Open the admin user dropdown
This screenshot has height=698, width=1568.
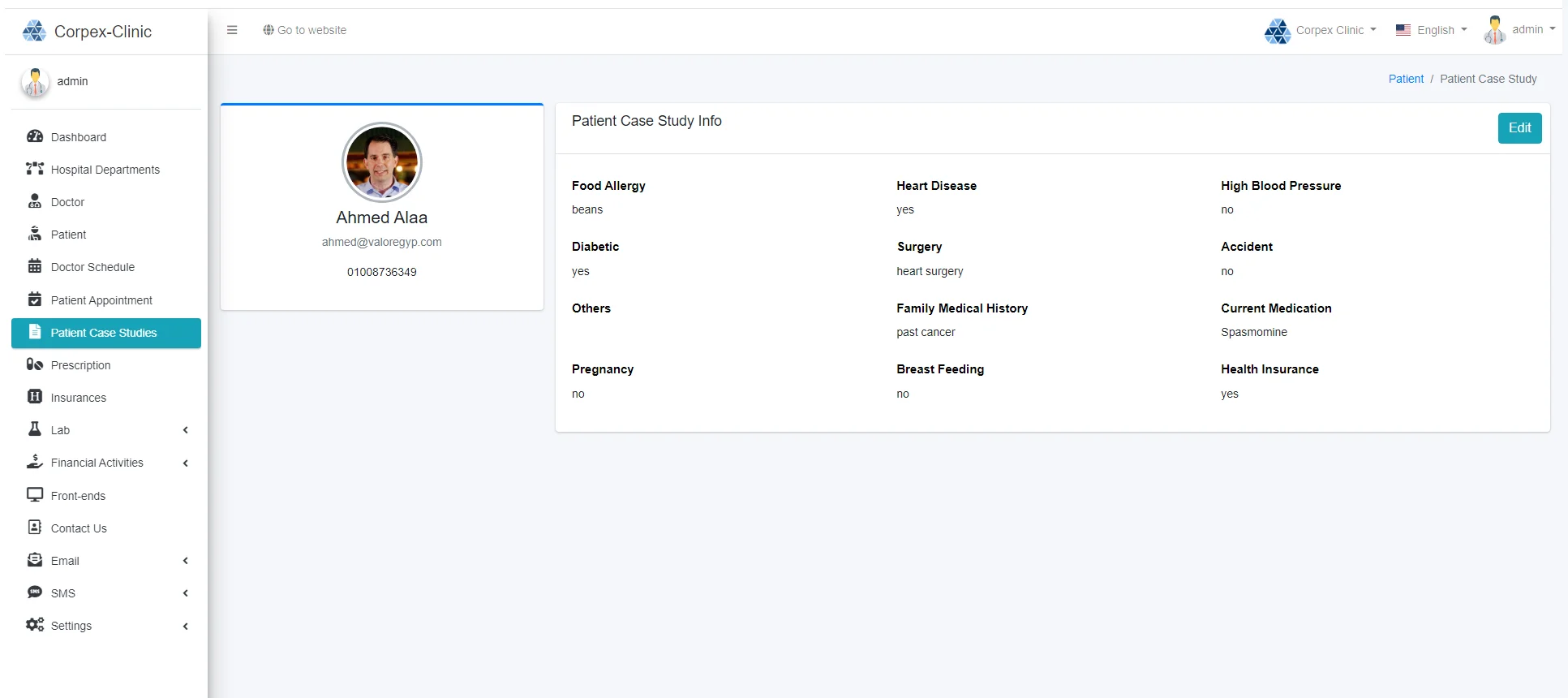click(x=1519, y=30)
